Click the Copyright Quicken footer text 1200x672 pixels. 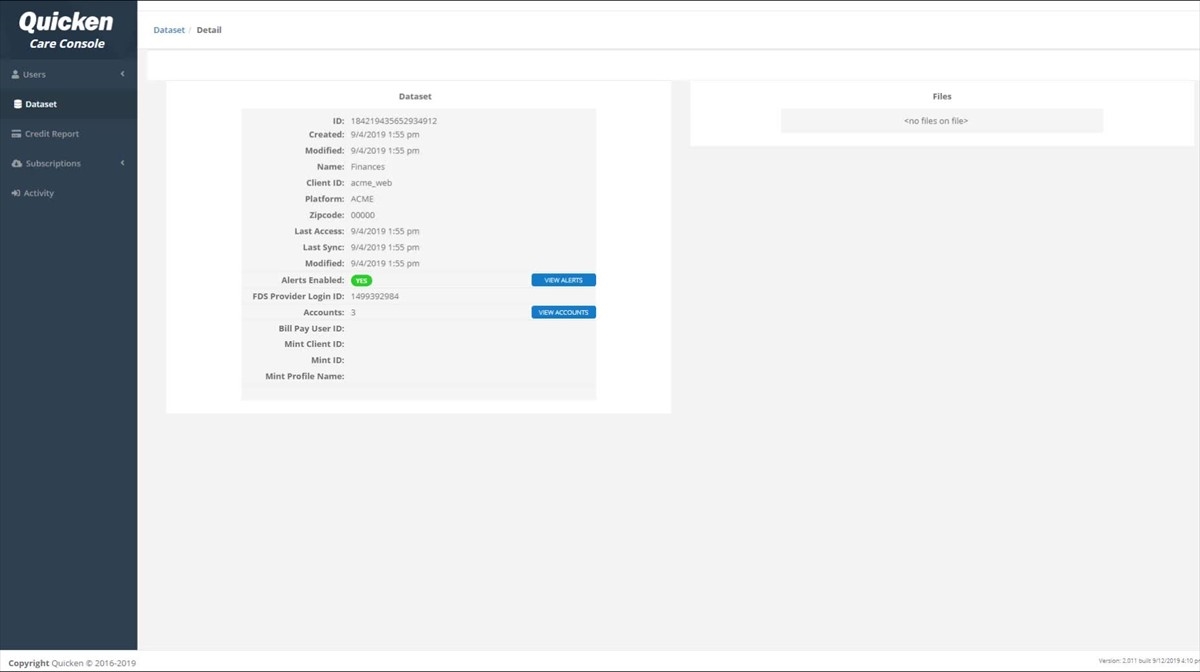tap(72, 663)
